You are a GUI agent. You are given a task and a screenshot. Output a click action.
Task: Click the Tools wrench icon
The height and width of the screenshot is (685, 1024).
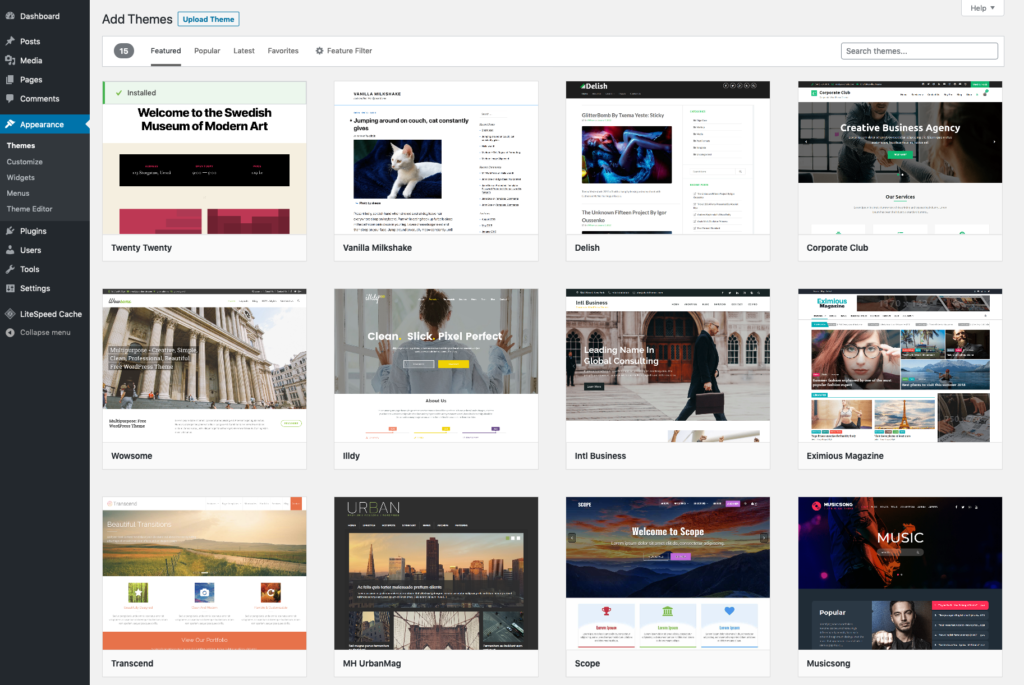click(x=10, y=269)
